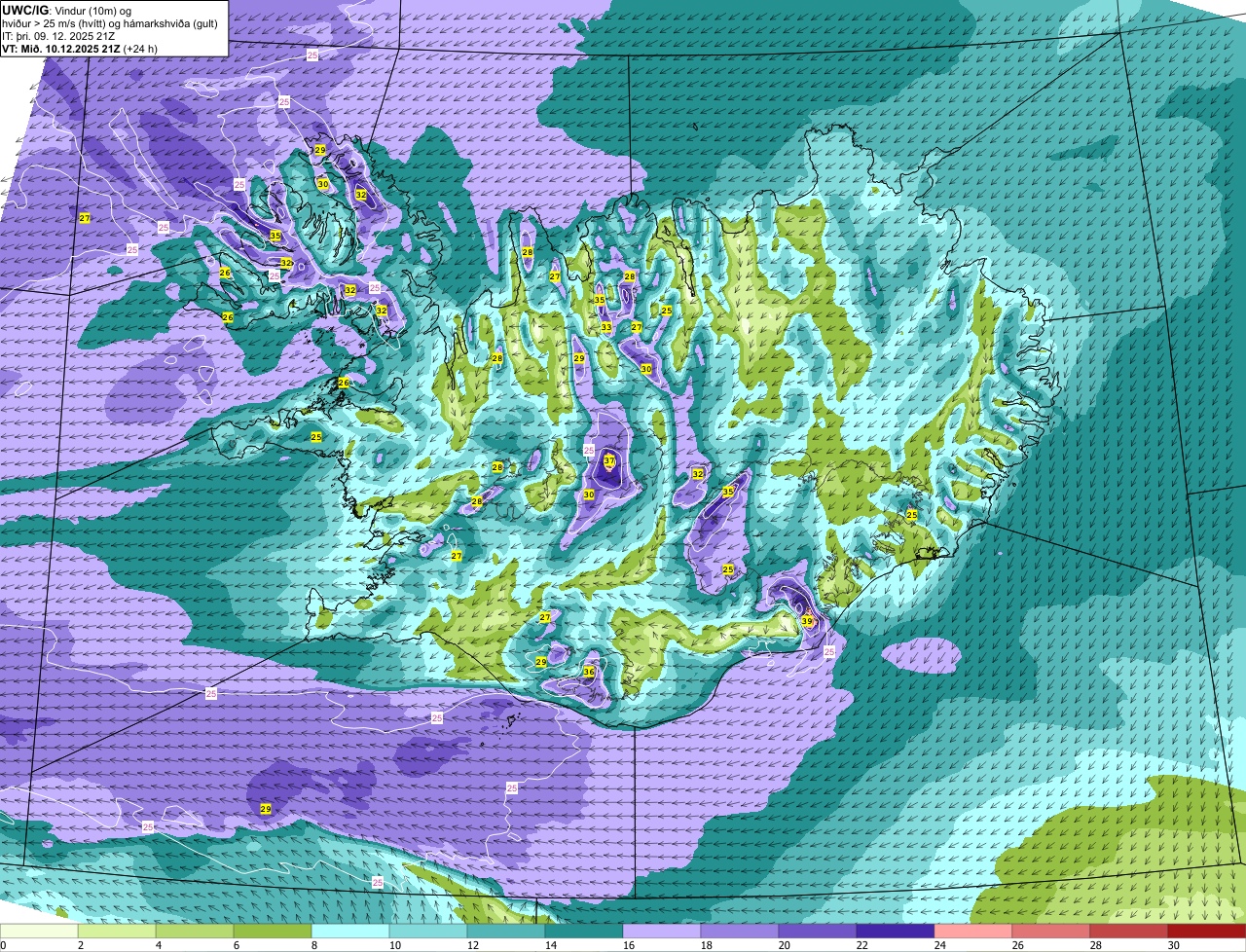Select the '4' tick on the color scale

tap(159, 945)
